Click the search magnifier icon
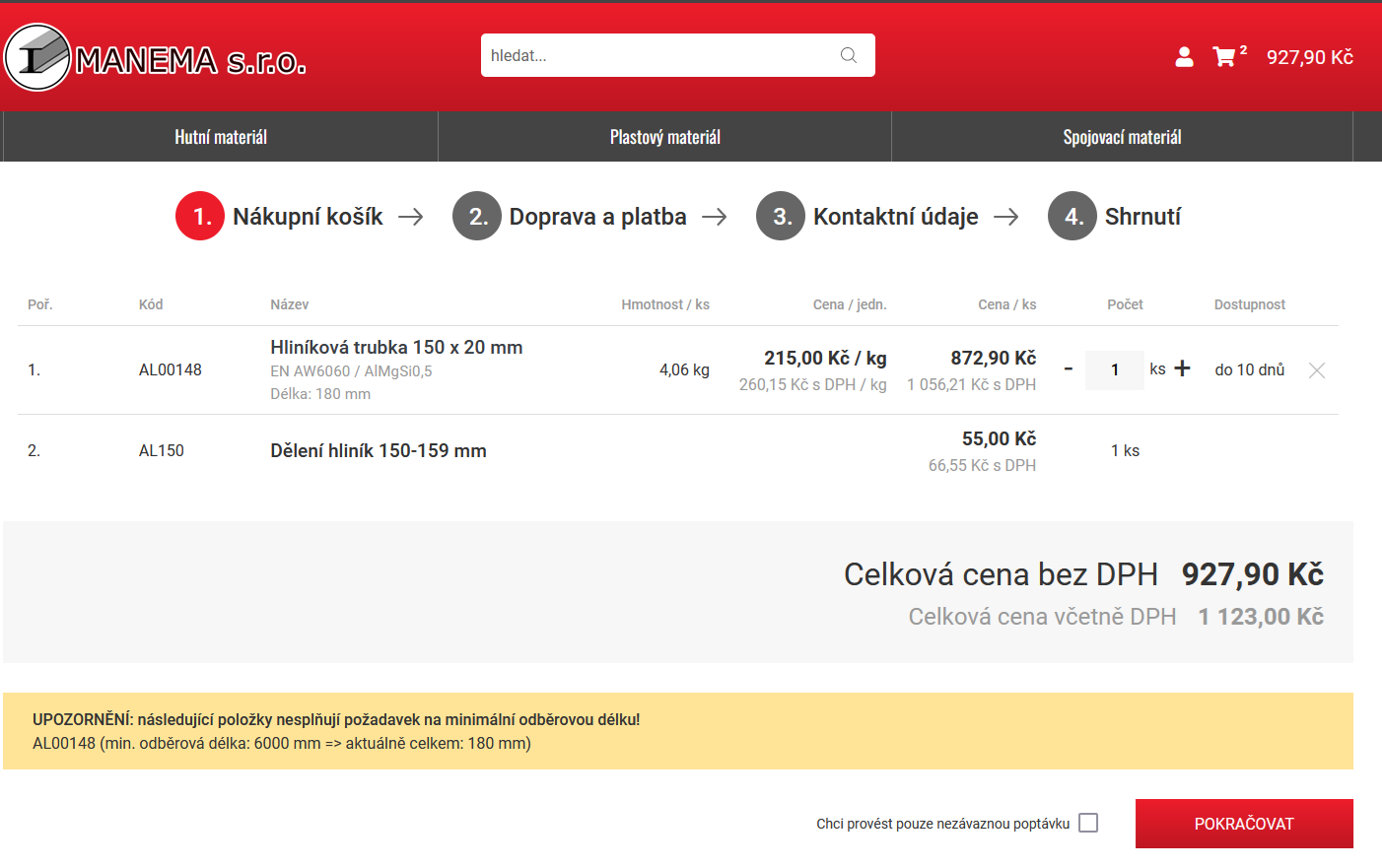The image size is (1382, 868). 848,55
